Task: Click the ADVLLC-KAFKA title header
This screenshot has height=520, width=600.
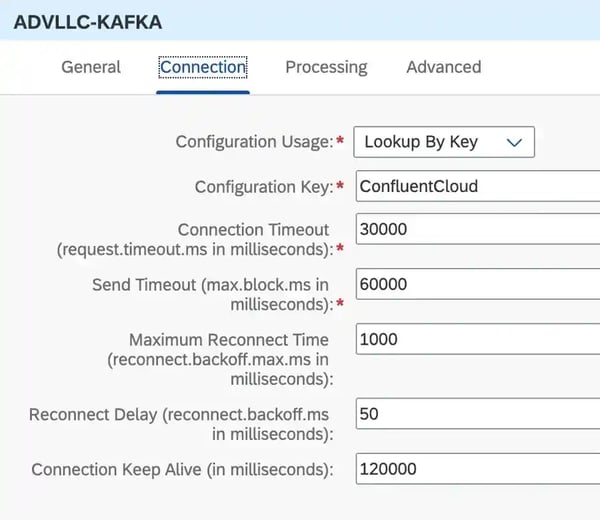Action: [x=88, y=21]
